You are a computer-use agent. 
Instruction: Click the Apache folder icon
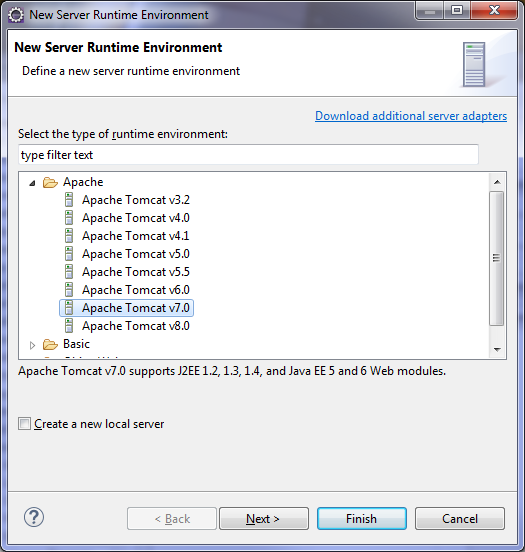[50, 182]
